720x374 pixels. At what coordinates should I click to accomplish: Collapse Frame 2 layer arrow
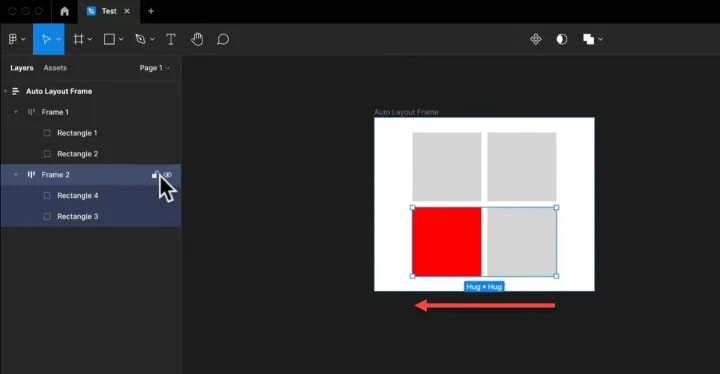pyautogui.click(x=16, y=175)
